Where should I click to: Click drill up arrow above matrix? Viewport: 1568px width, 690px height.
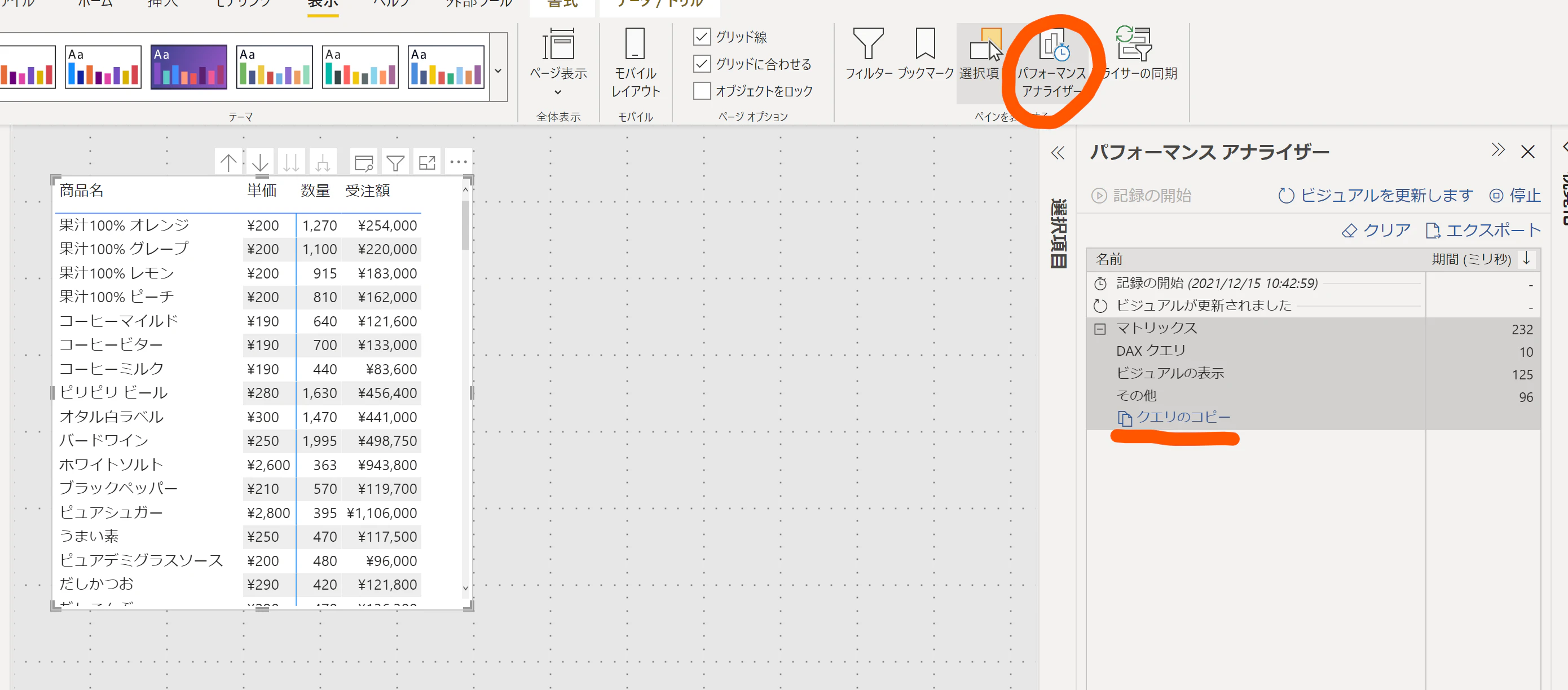[x=228, y=162]
